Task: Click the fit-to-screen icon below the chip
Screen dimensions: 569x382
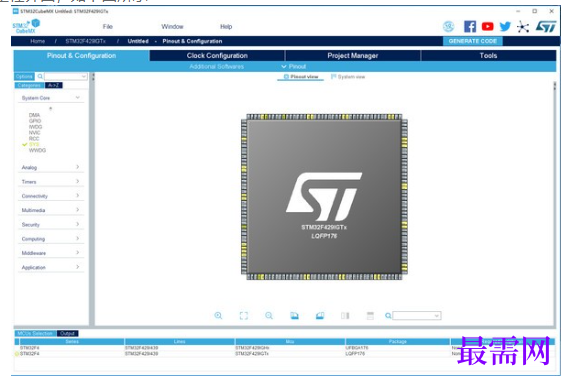Action: 244,316
